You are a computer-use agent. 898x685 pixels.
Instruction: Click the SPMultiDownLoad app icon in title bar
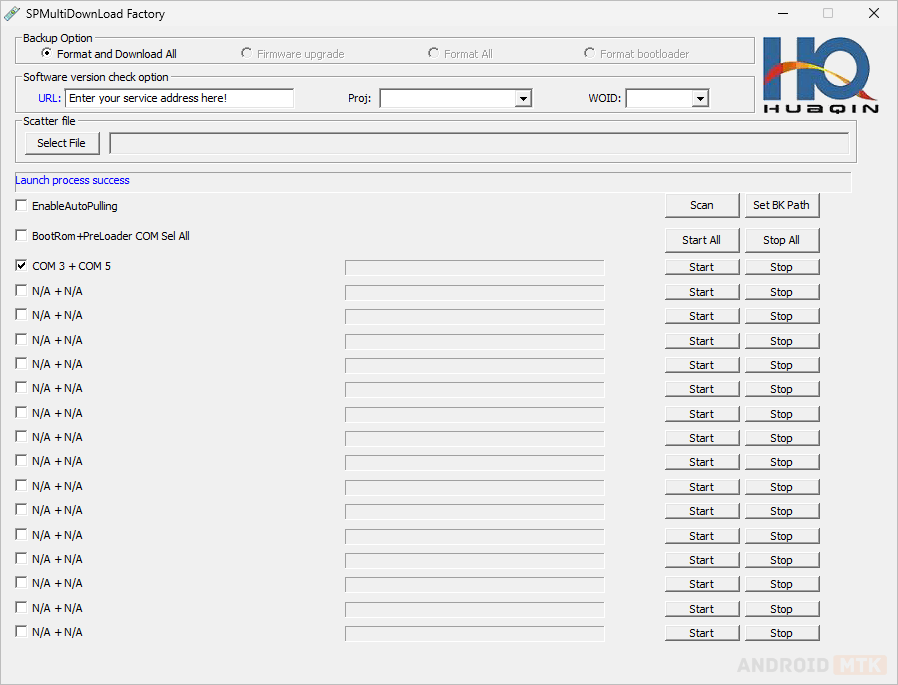(x=12, y=14)
